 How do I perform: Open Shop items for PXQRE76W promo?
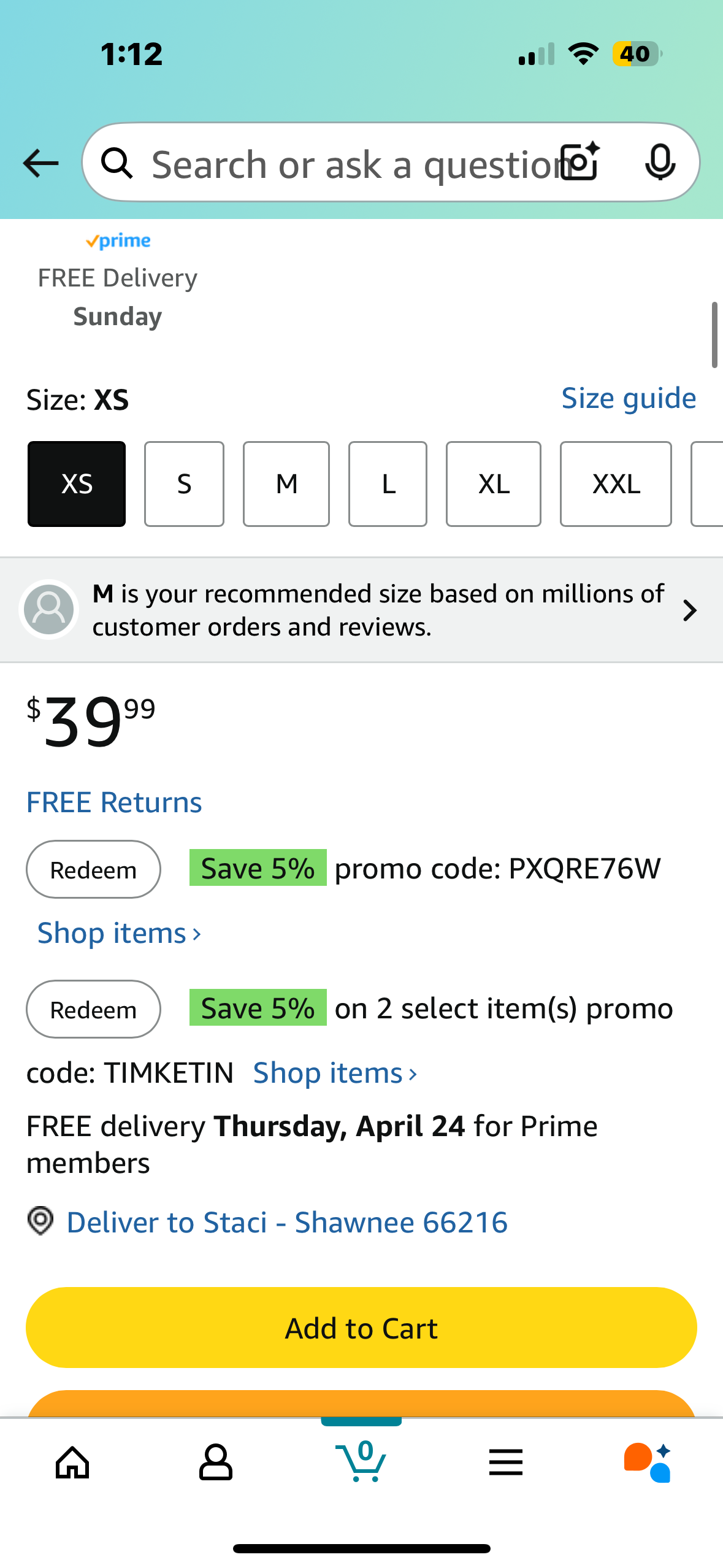click(x=120, y=934)
